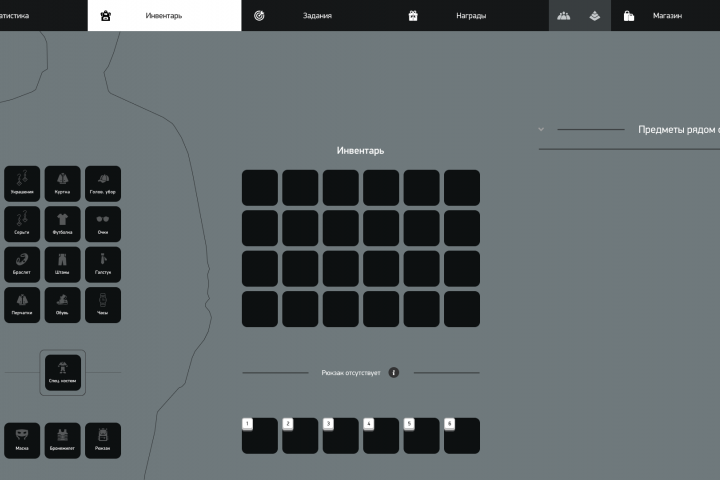Select quick slot number 2
The width and height of the screenshot is (720, 480).
(300, 435)
